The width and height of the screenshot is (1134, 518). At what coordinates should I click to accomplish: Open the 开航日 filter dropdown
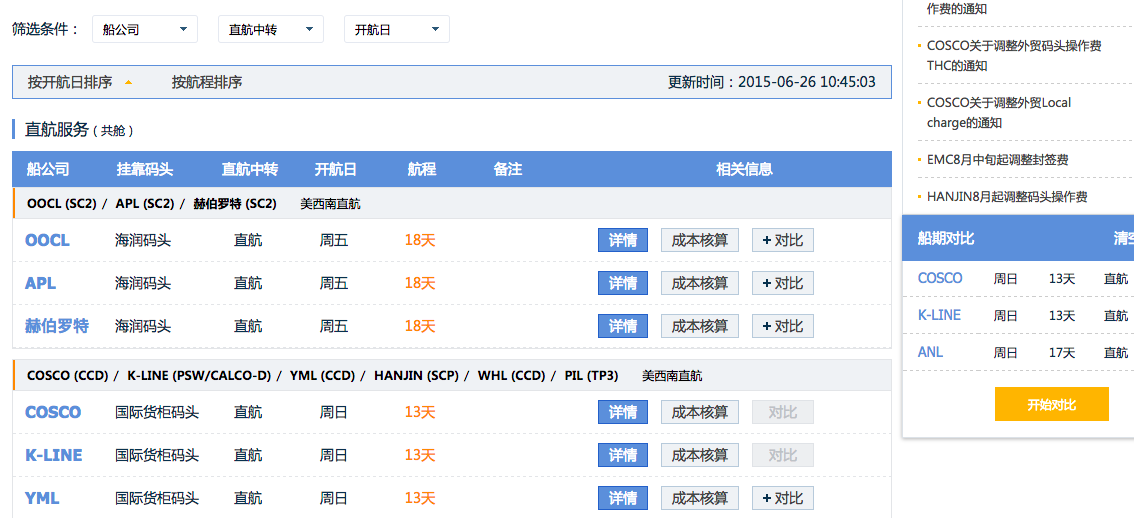[396, 30]
